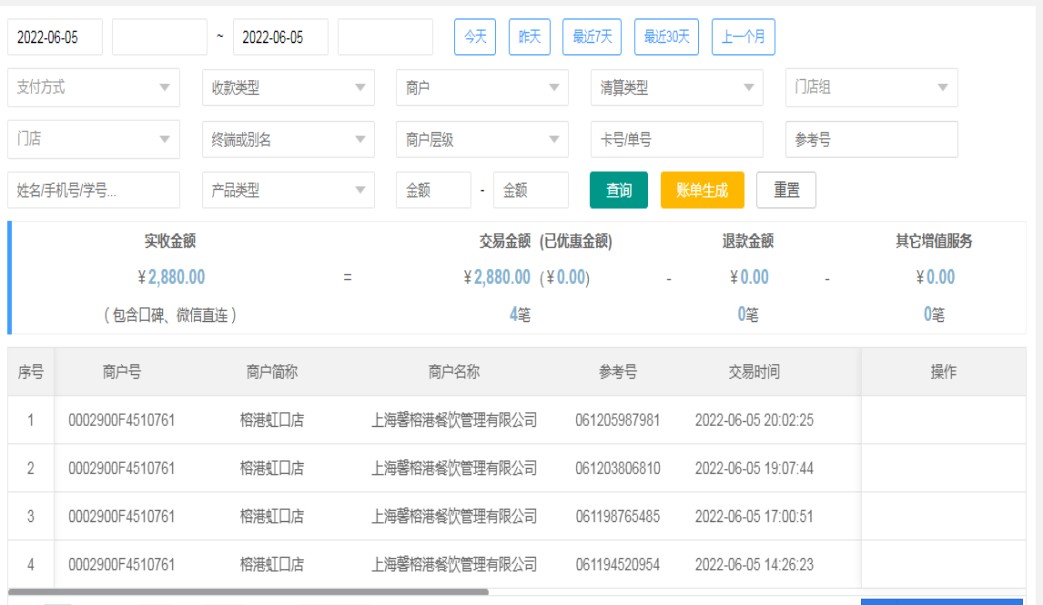The height and width of the screenshot is (605, 1043).
Task: Open the 终端或别名 dropdown
Action: 288,140
